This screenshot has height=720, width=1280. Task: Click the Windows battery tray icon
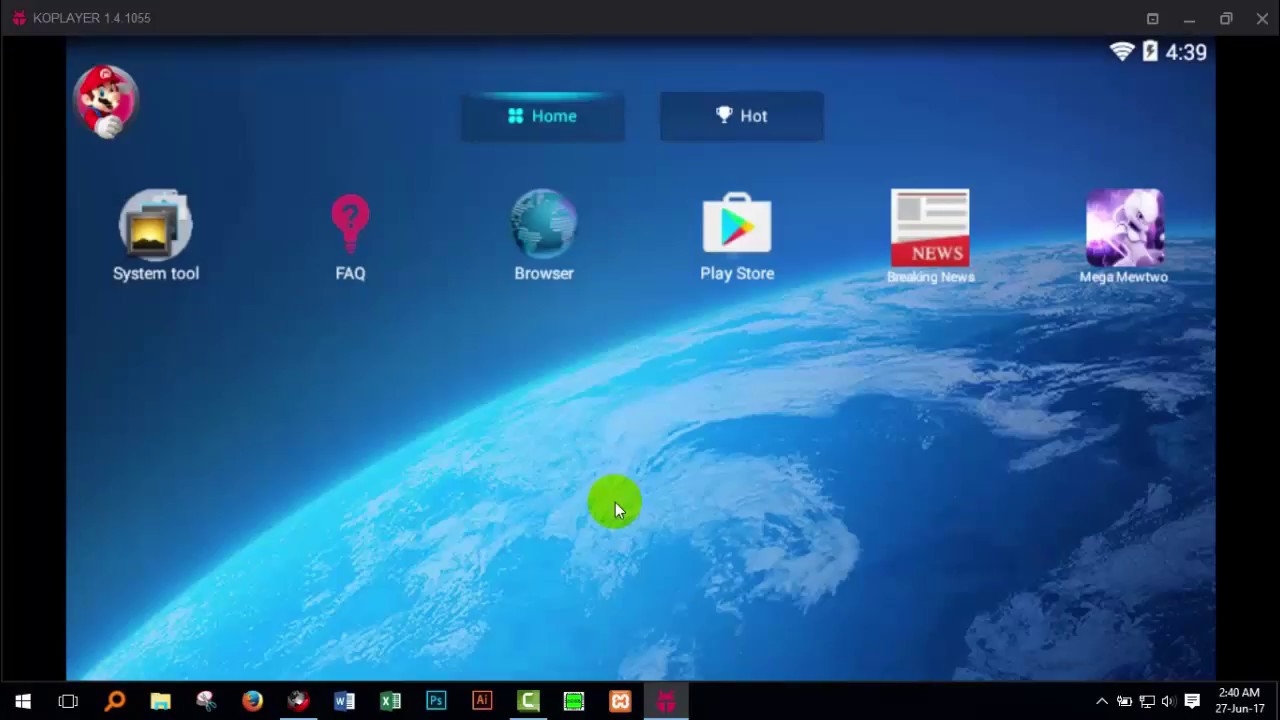click(x=1124, y=701)
